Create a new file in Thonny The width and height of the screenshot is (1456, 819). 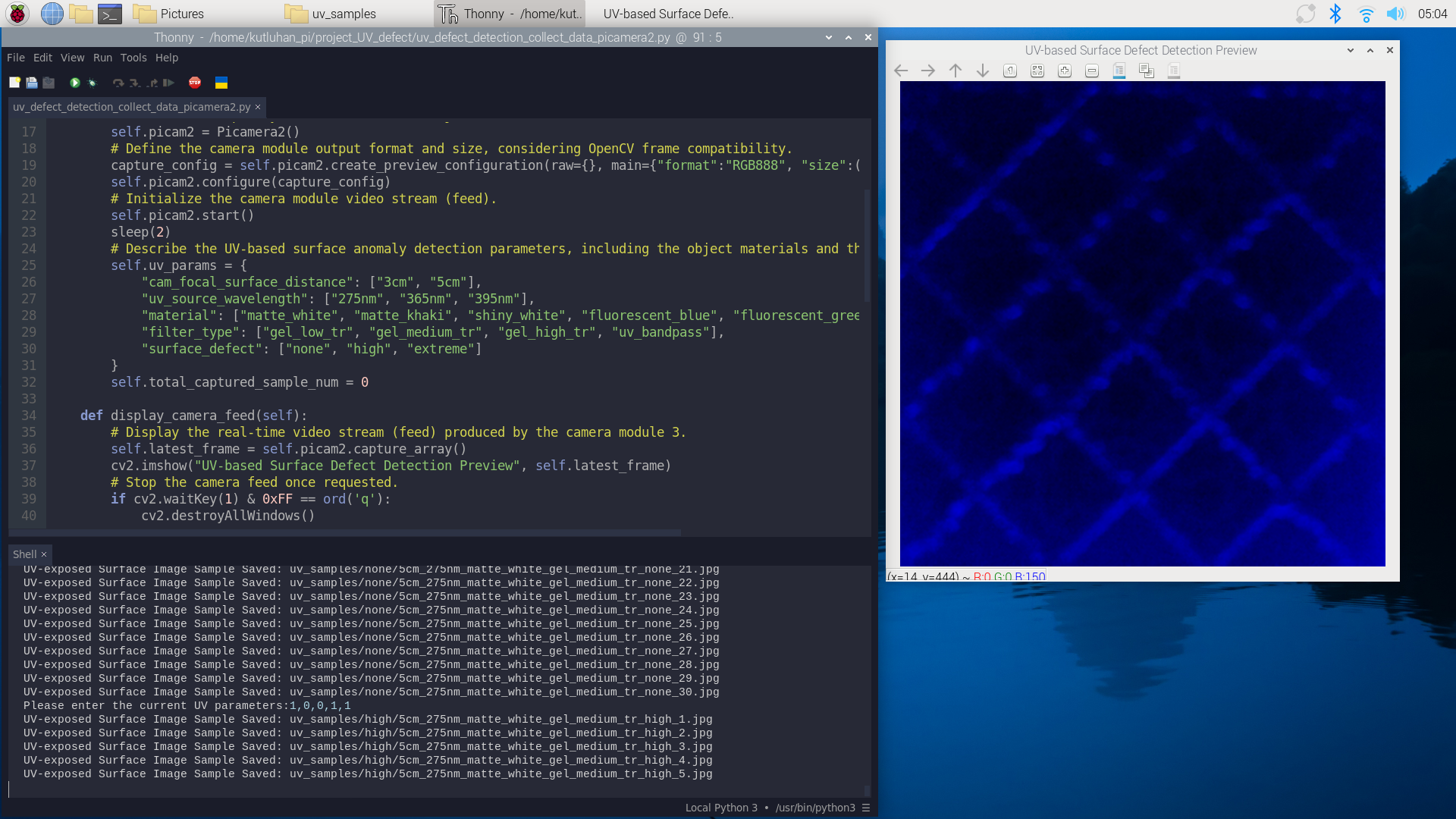pyautogui.click(x=14, y=83)
